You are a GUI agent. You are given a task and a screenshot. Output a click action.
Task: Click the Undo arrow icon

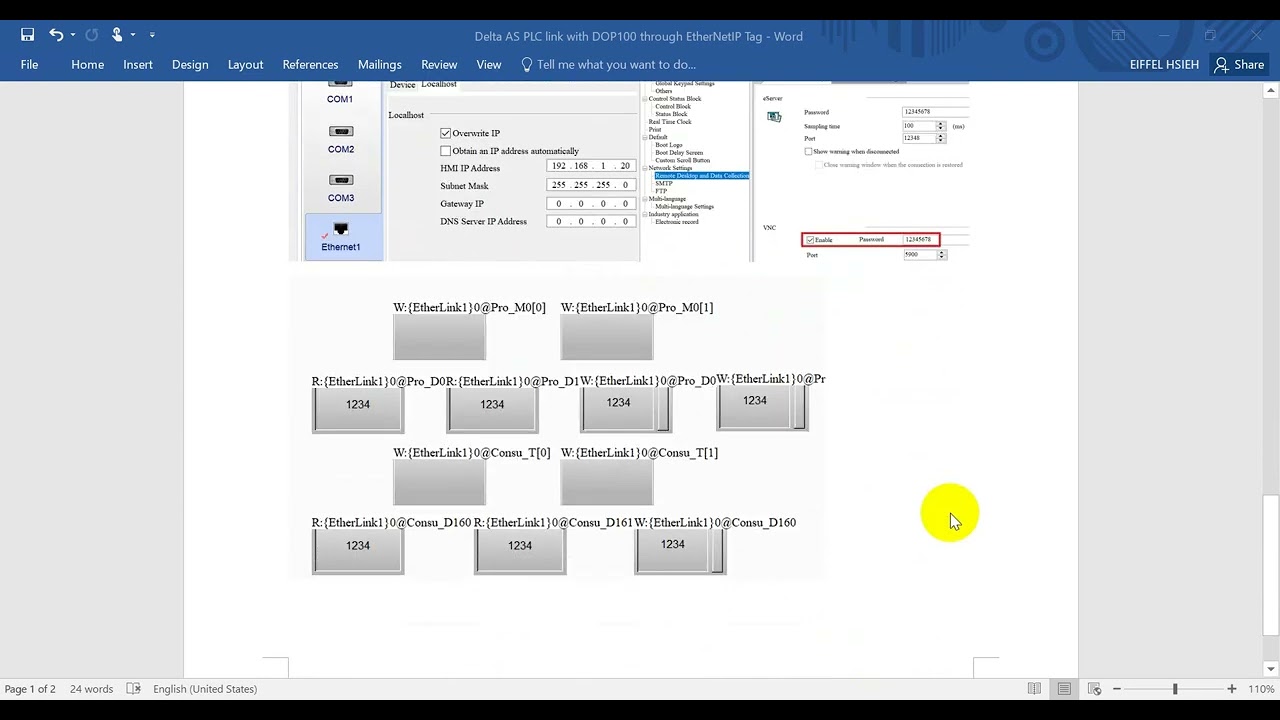tap(56, 35)
